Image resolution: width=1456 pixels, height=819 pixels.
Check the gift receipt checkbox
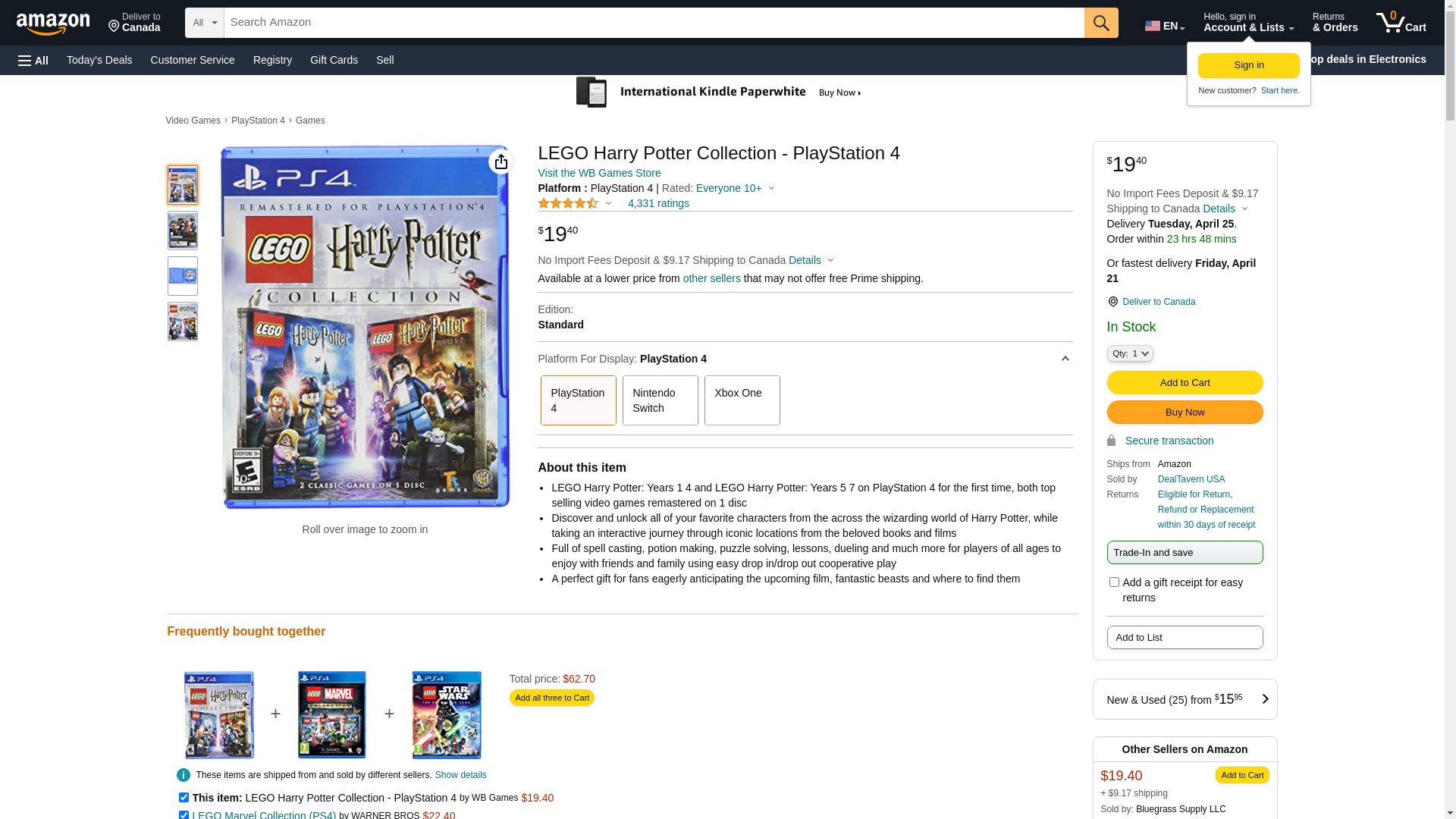(1114, 582)
